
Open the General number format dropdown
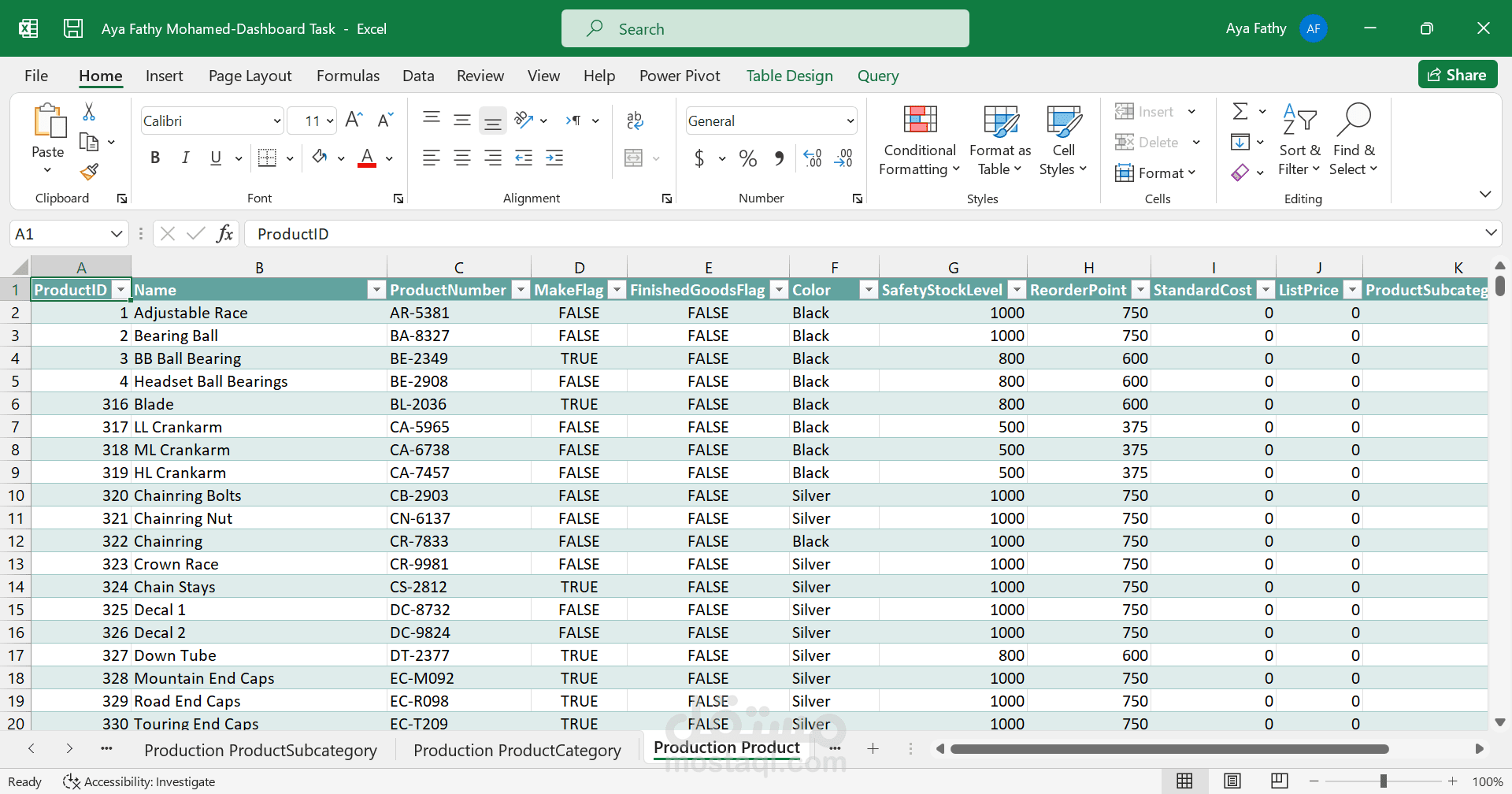pos(850,121)
